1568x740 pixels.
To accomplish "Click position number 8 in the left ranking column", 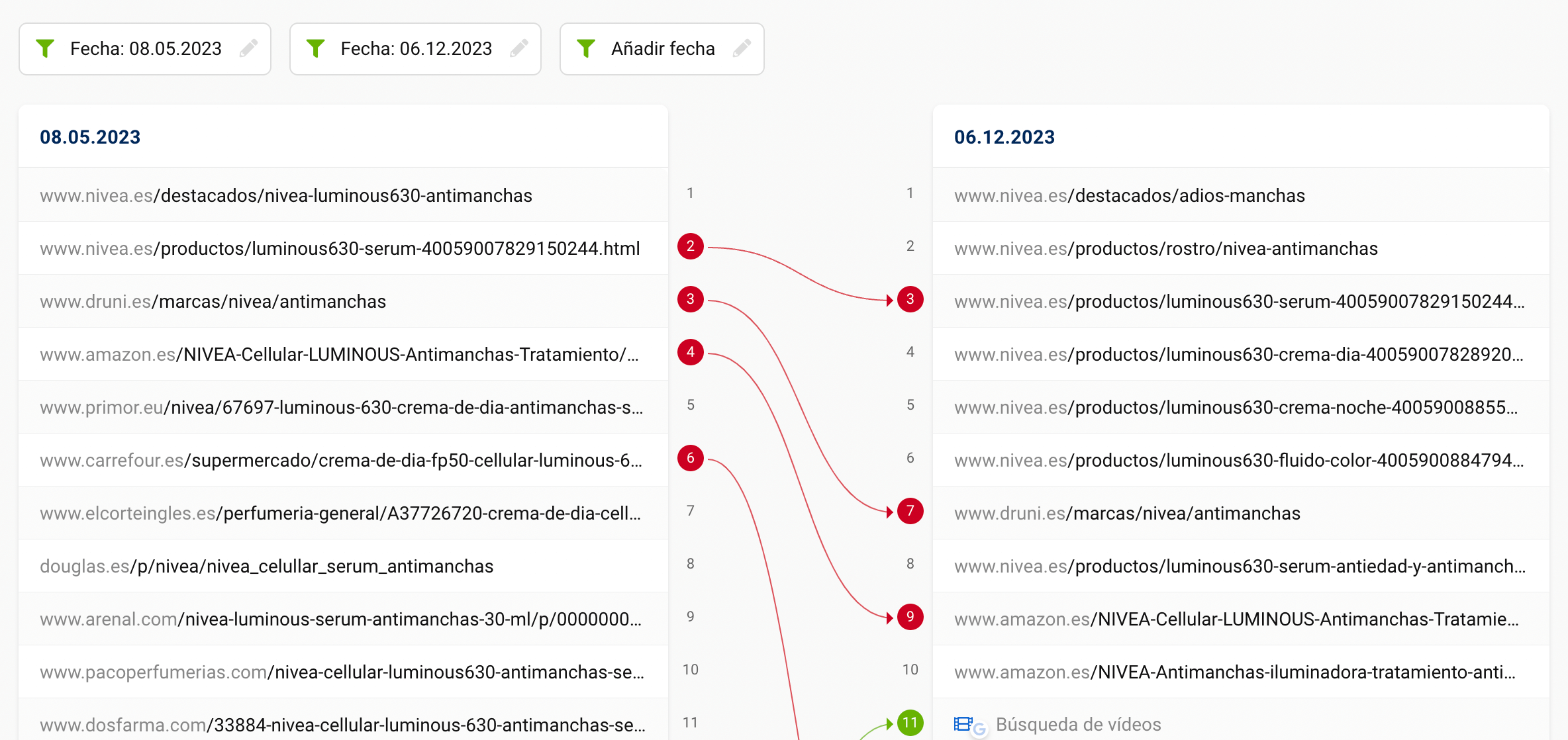I will (691, 564).
